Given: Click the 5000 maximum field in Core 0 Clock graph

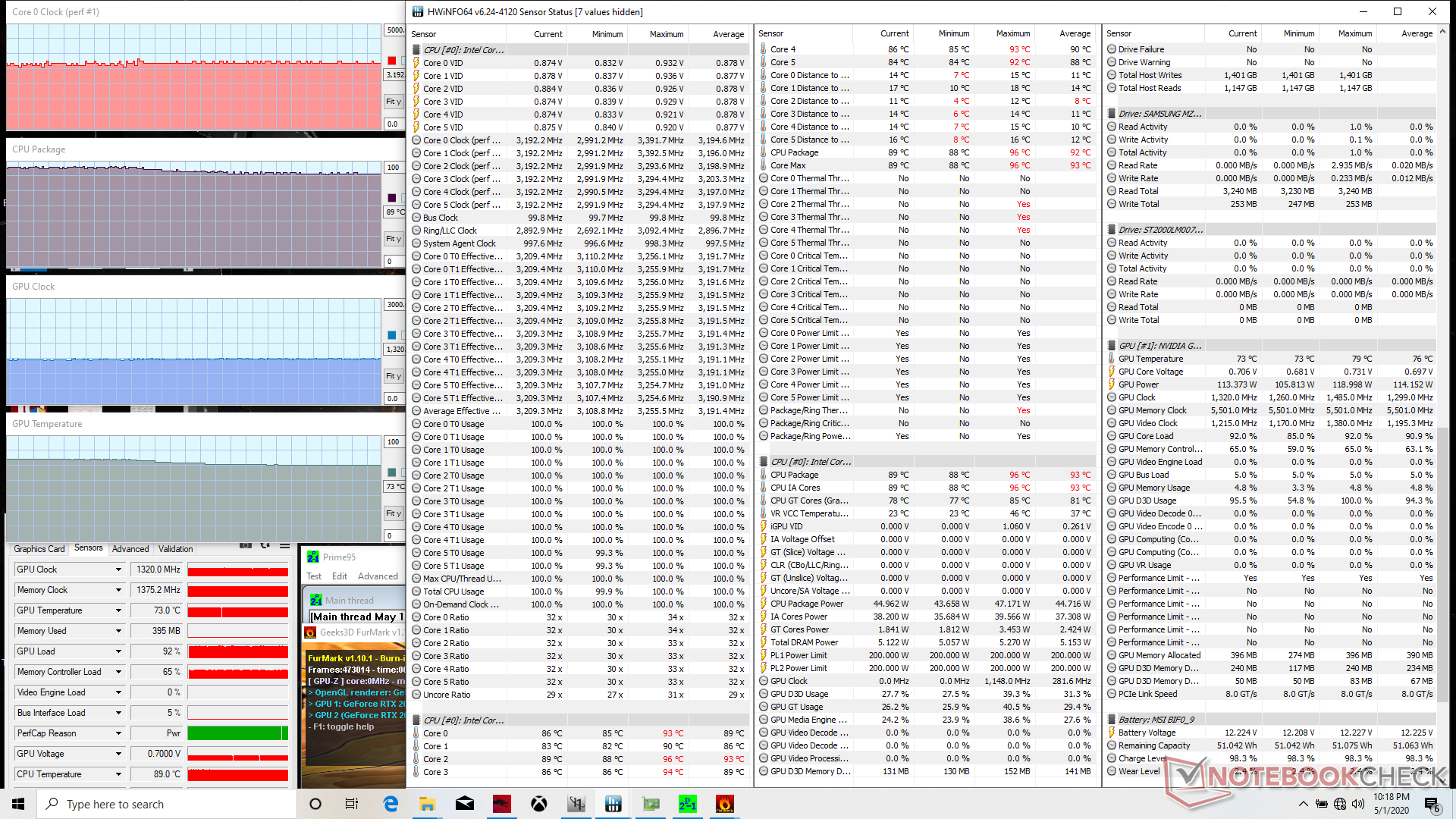Looking at the screenshot, I should [395, 30].
